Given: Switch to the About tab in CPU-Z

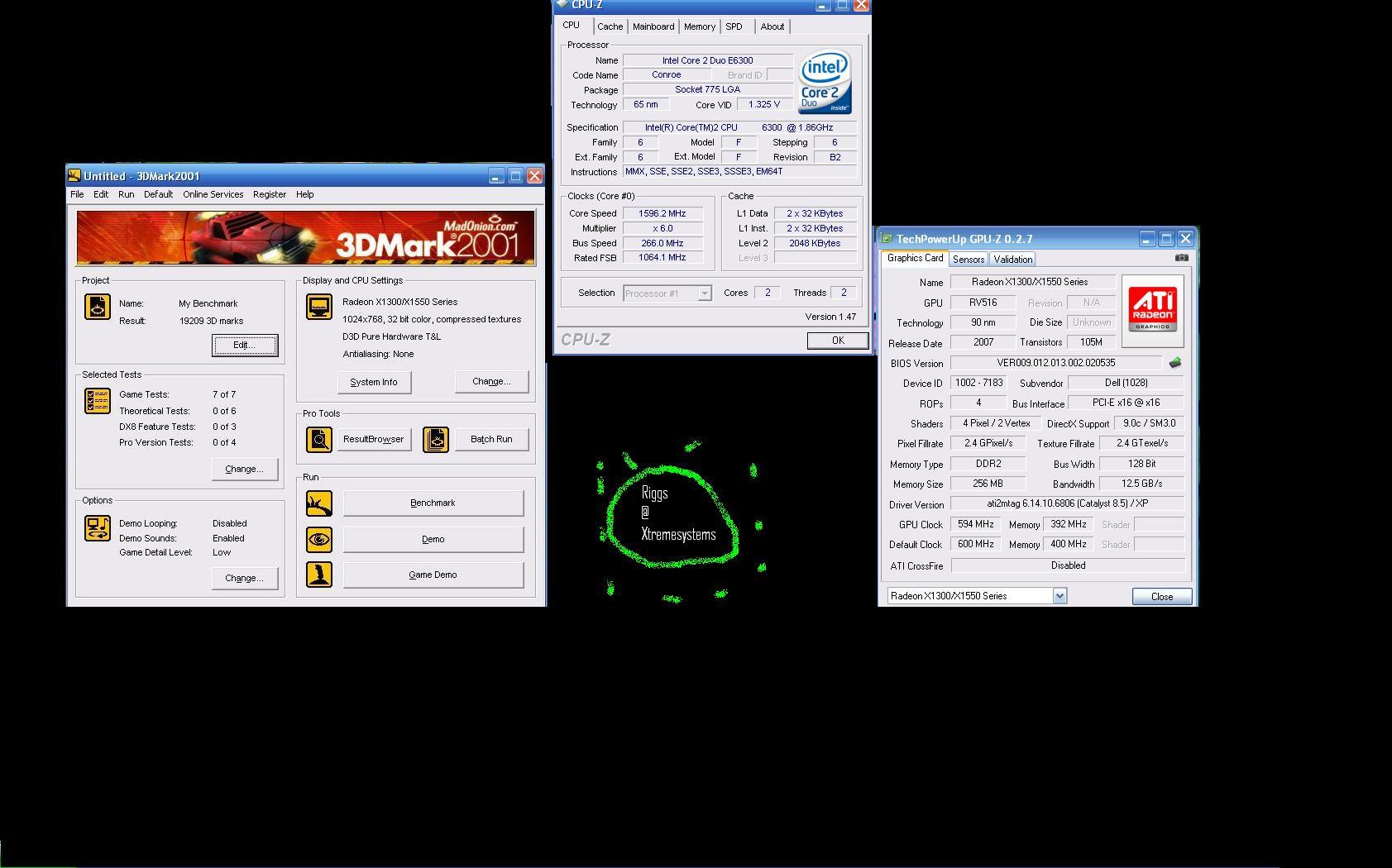Looking at the screenshot, I should [773, 26].
